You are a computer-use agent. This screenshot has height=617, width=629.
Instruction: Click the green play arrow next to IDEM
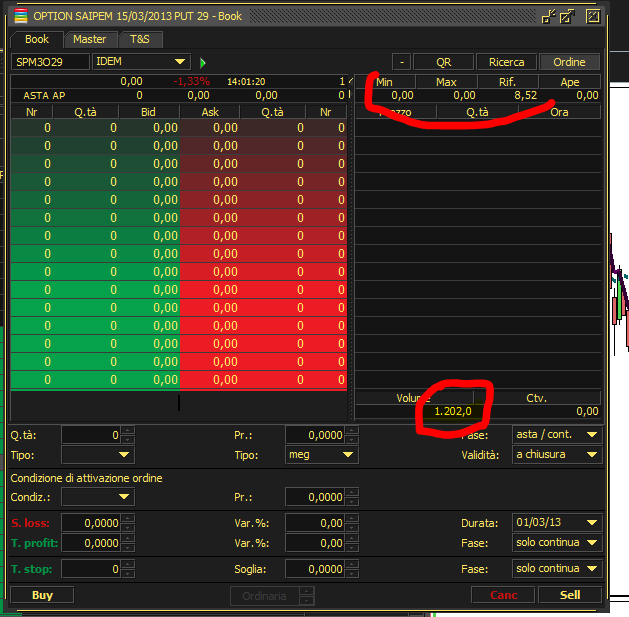[203, 63]
